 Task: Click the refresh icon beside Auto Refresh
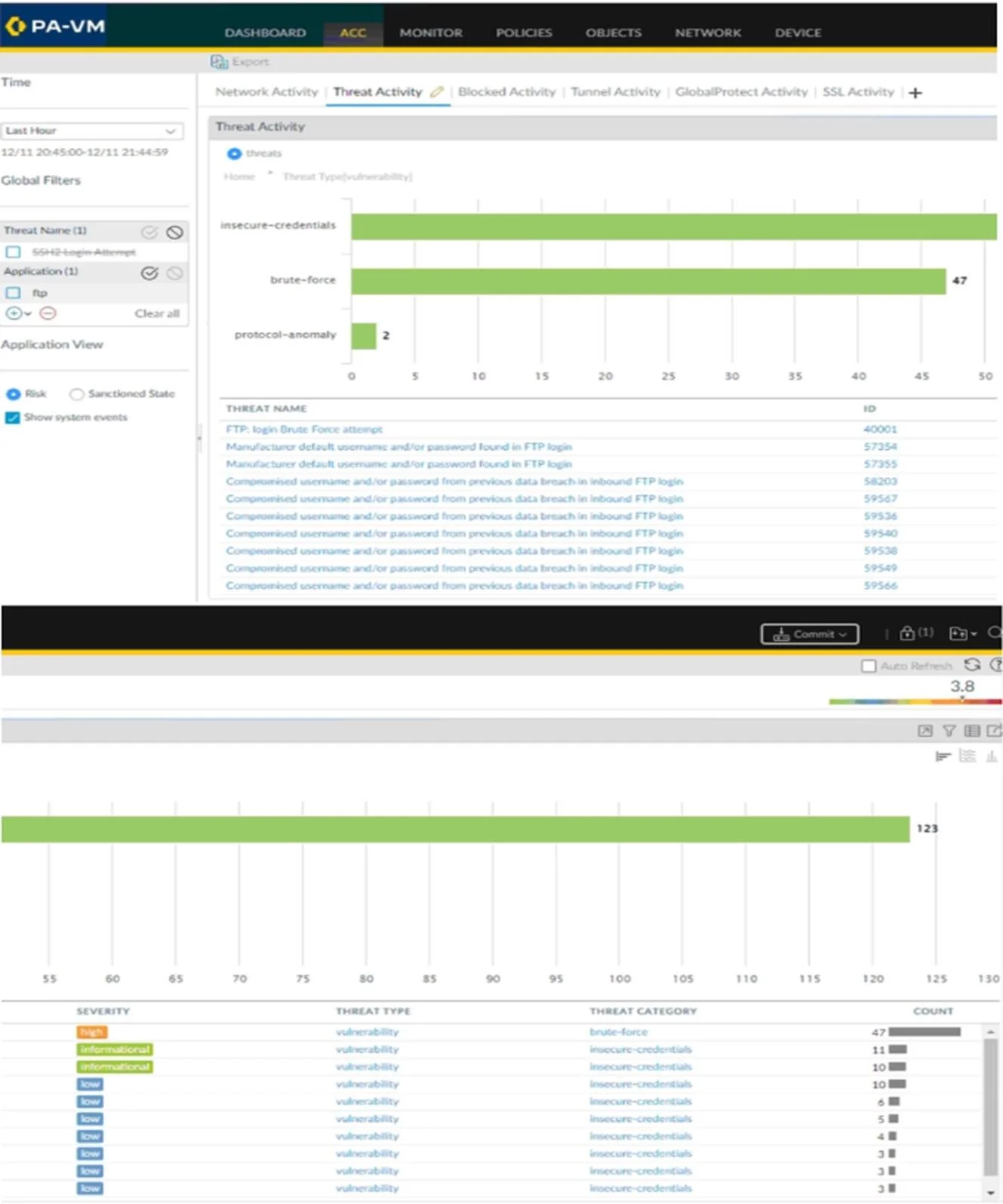pyautogui.click(x=972, y=665)
